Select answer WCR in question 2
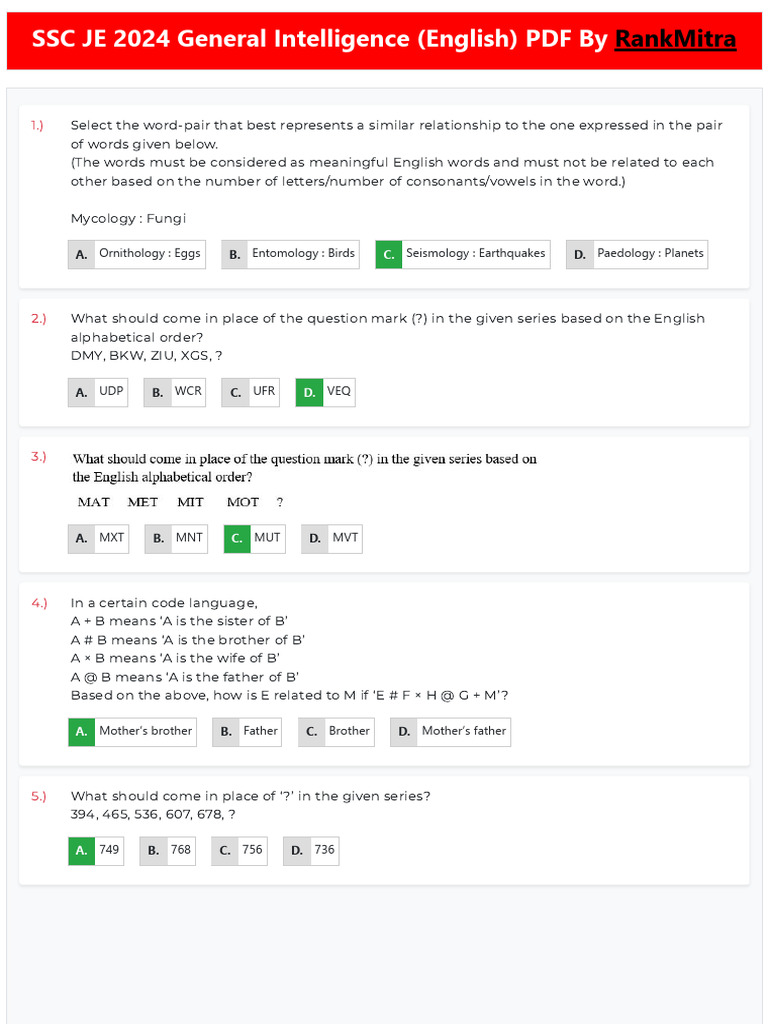768x1024 pixels. coord(175,392)
